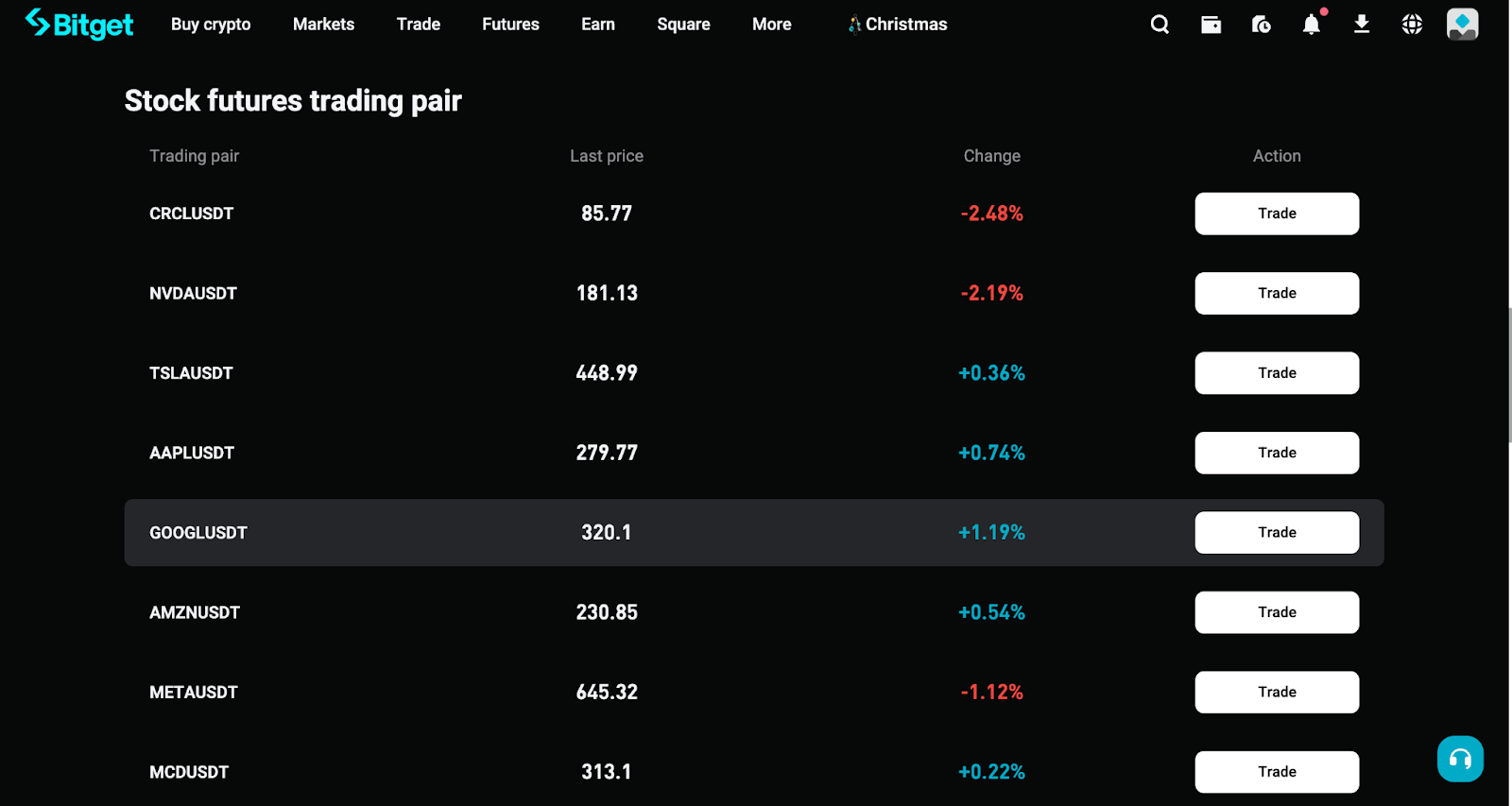Open the notifications bell icon
Screen dimensions: 1512x806
1312,24
